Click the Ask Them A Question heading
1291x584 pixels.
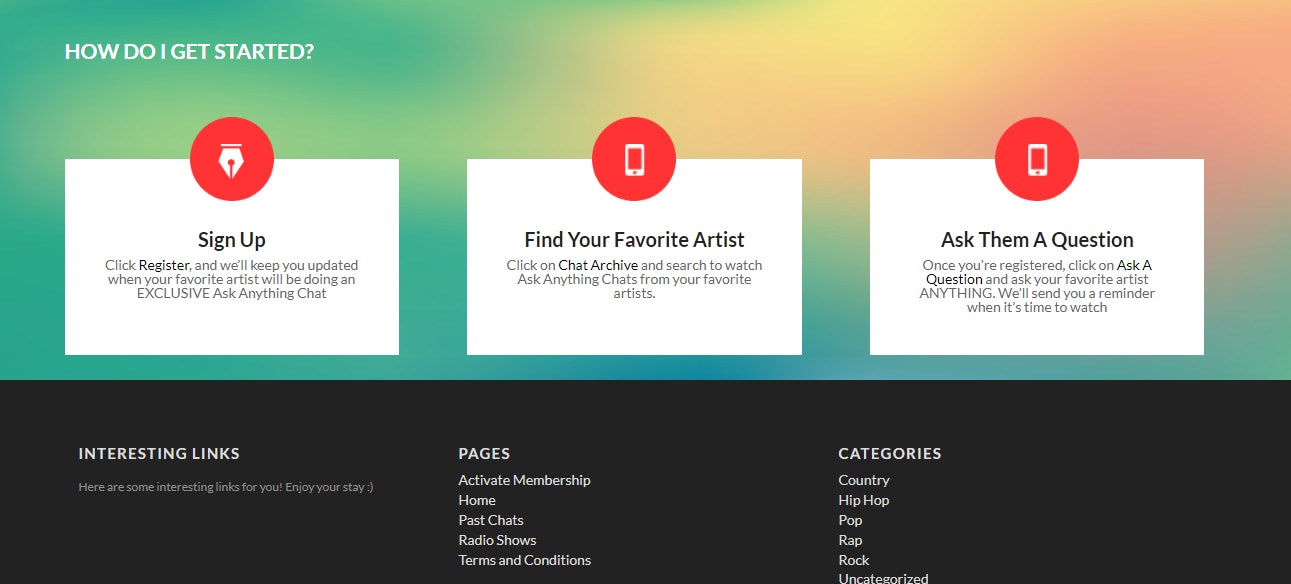click(x=1037, y=240)
